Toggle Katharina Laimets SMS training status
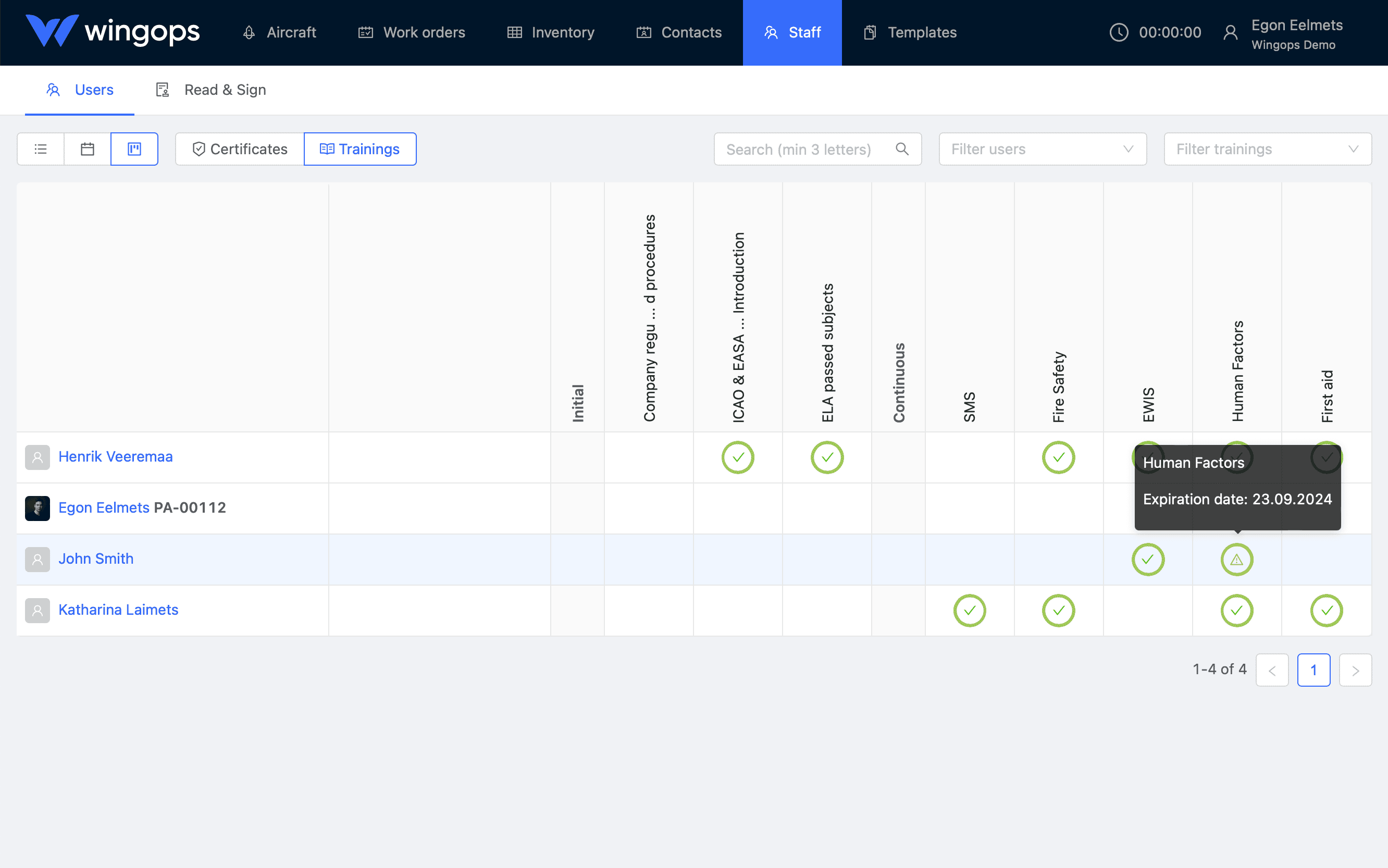Screen dimensions: 1388x868 (x=969, y=610)
